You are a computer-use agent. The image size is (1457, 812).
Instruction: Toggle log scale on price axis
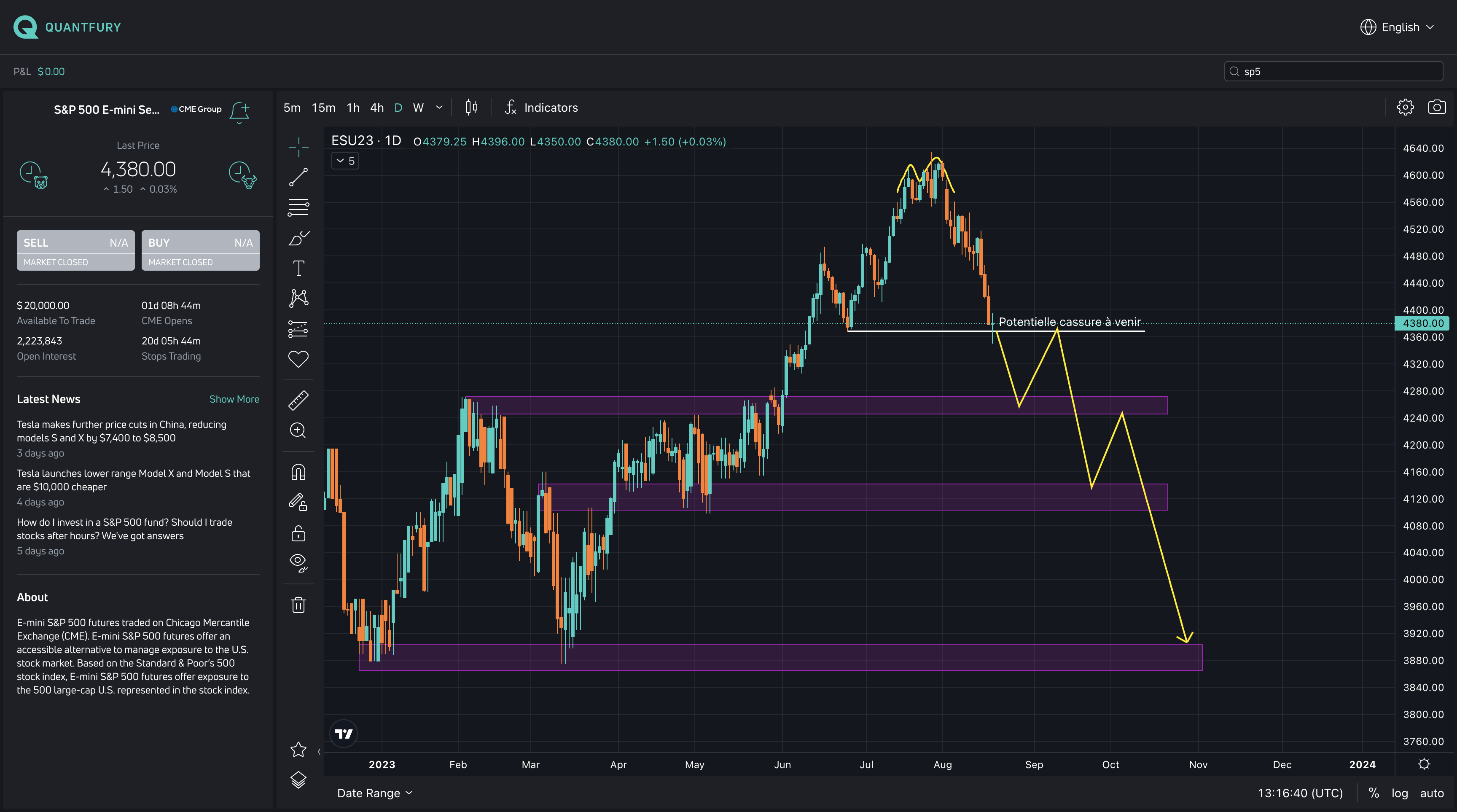[x=1399, y=793]
